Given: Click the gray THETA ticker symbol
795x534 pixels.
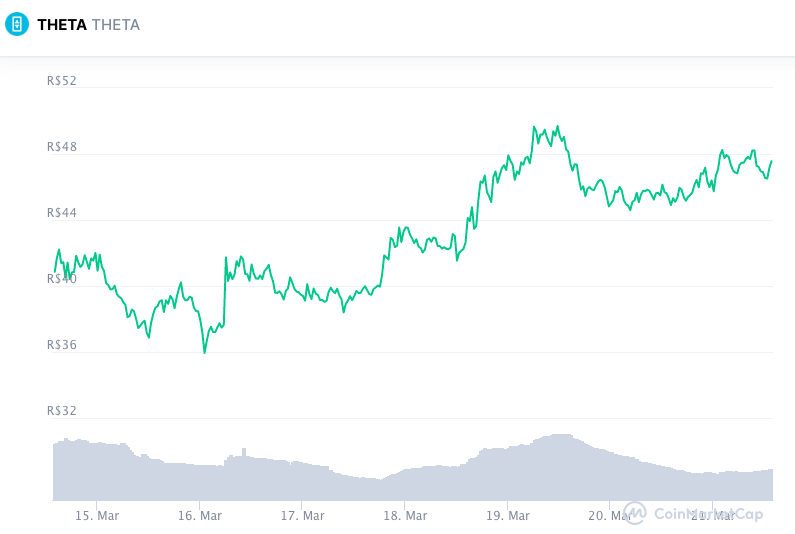Looking at the screenshot, I should (x=116, y=25).
